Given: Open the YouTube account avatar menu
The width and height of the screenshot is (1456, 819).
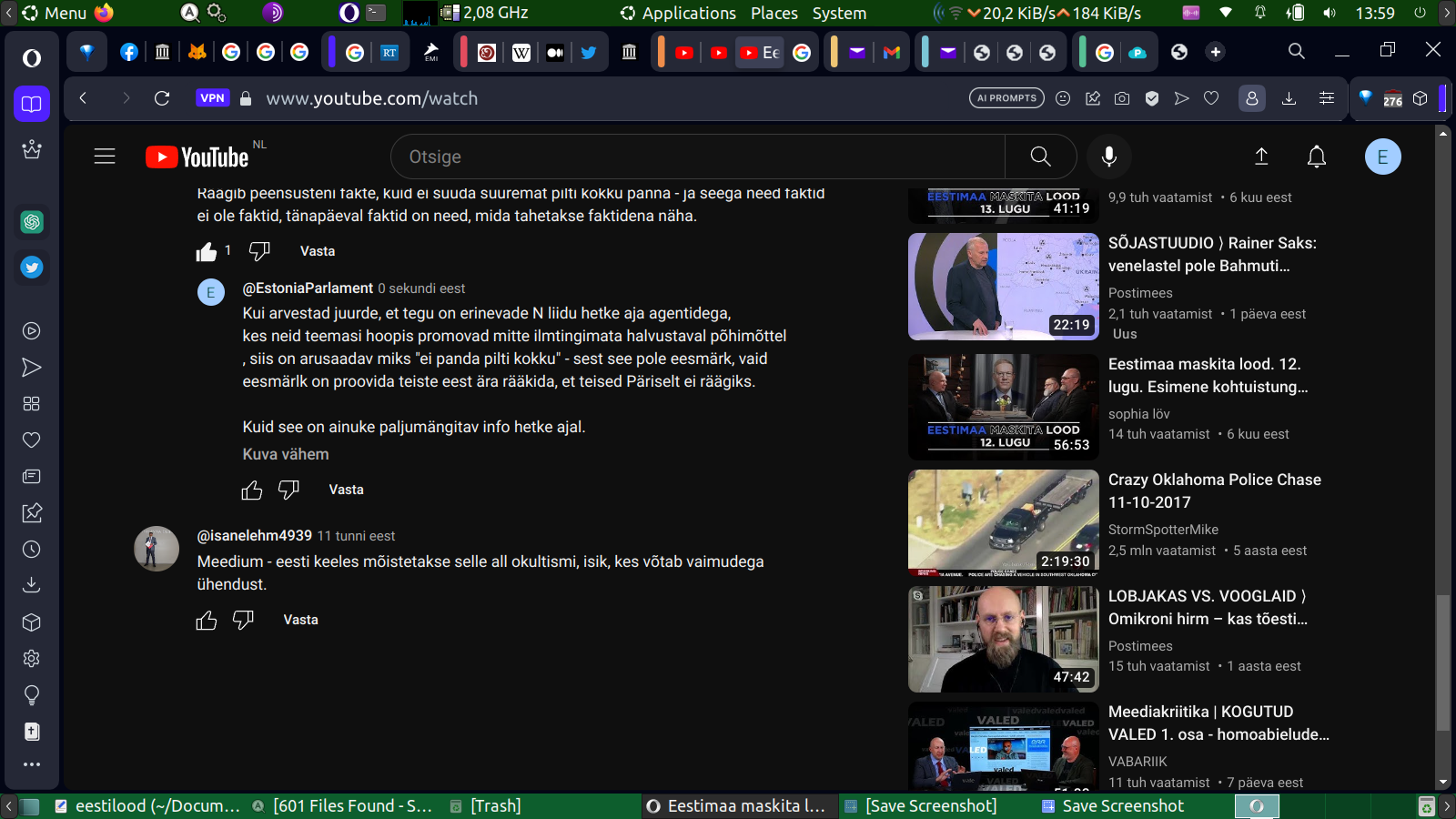Looking at the screenshot, I should (x=1382, y=157).
